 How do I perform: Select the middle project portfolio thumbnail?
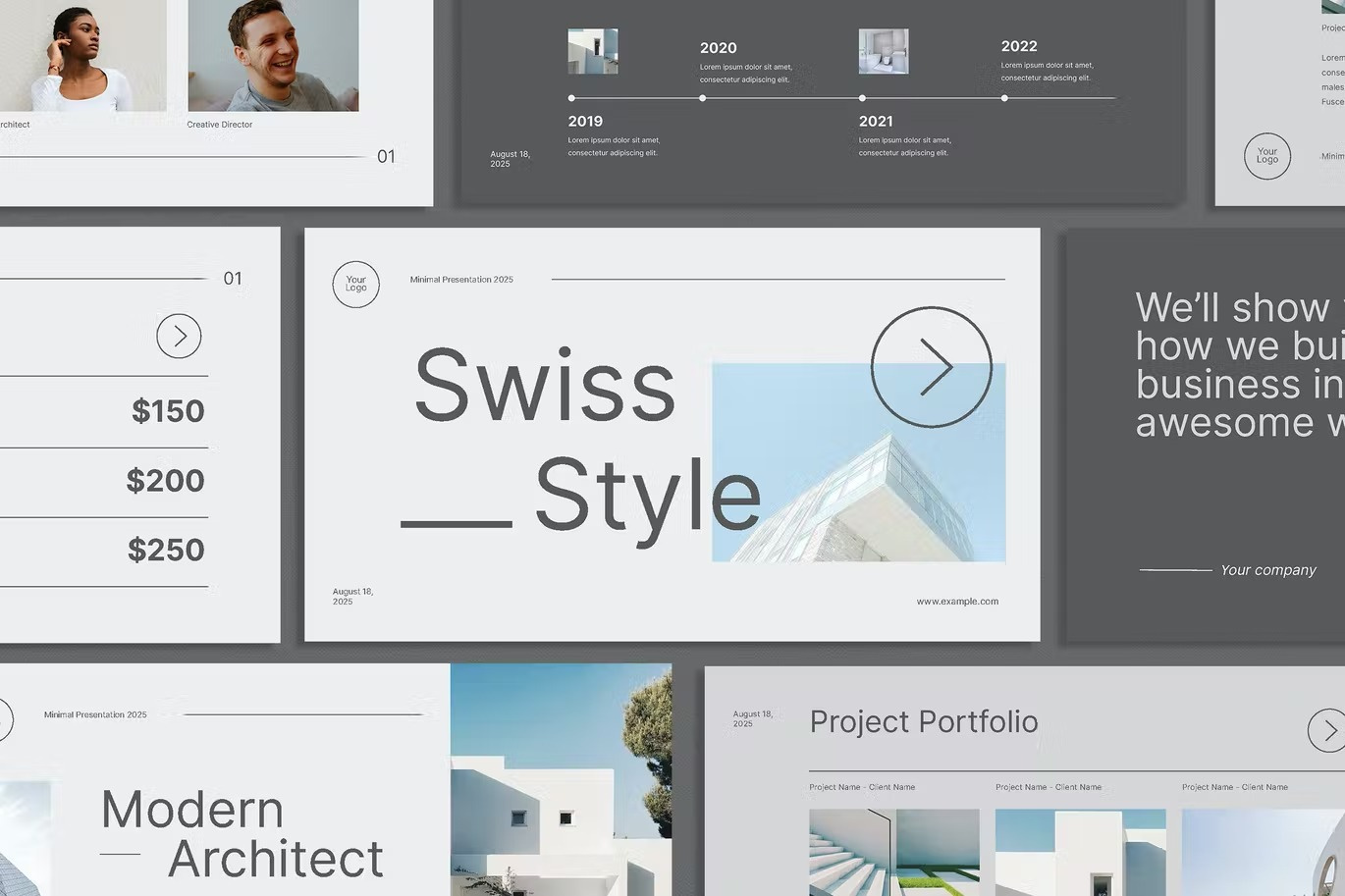[x=1080, y=852]
